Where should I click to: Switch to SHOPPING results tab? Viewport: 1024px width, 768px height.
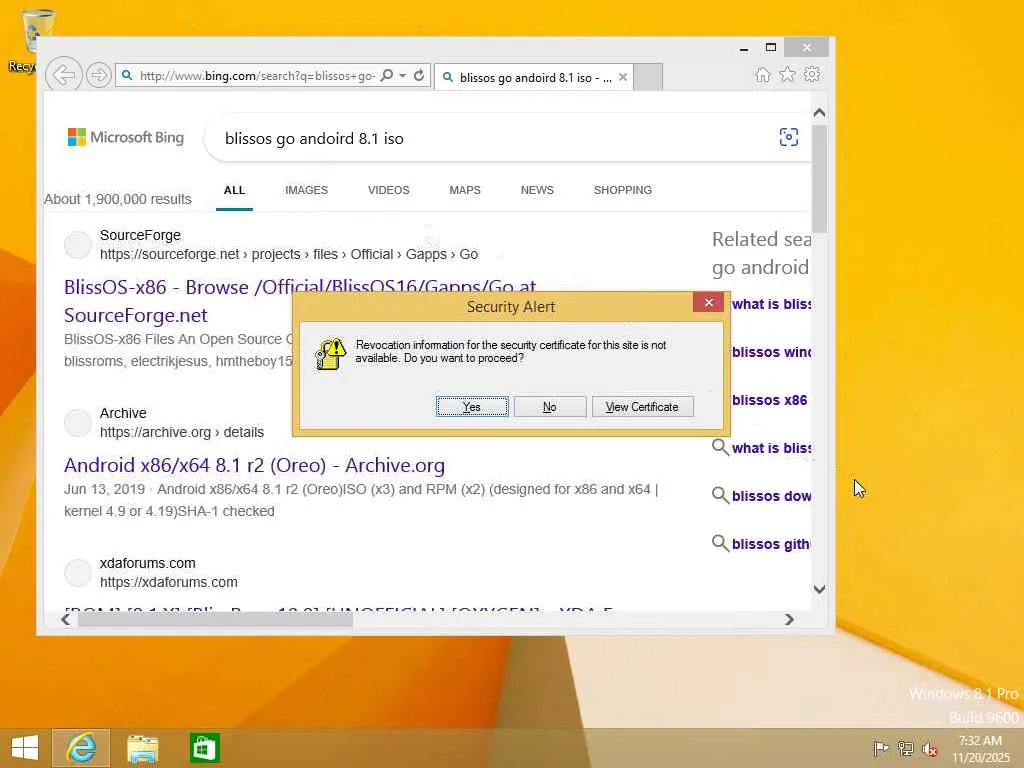[x=622, y=190]
